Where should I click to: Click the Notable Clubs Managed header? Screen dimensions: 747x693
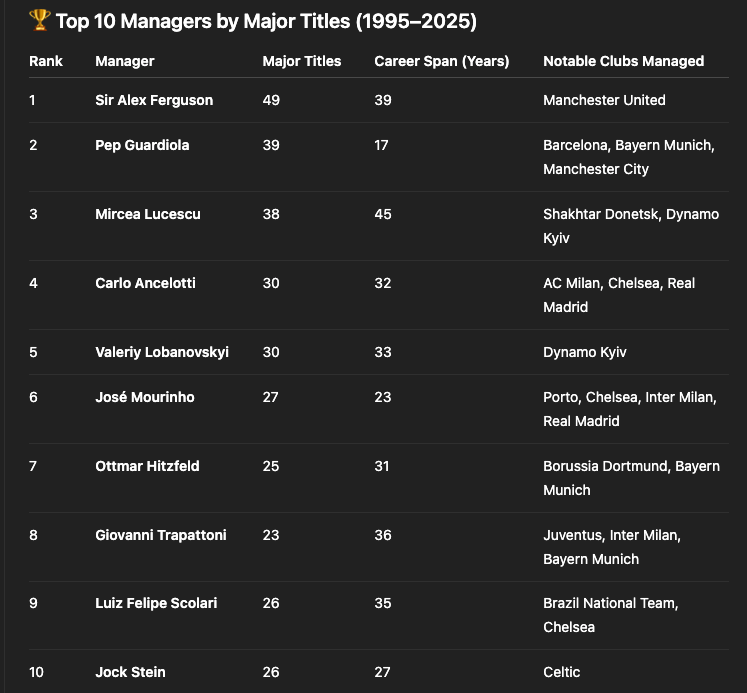pos(624,61)
